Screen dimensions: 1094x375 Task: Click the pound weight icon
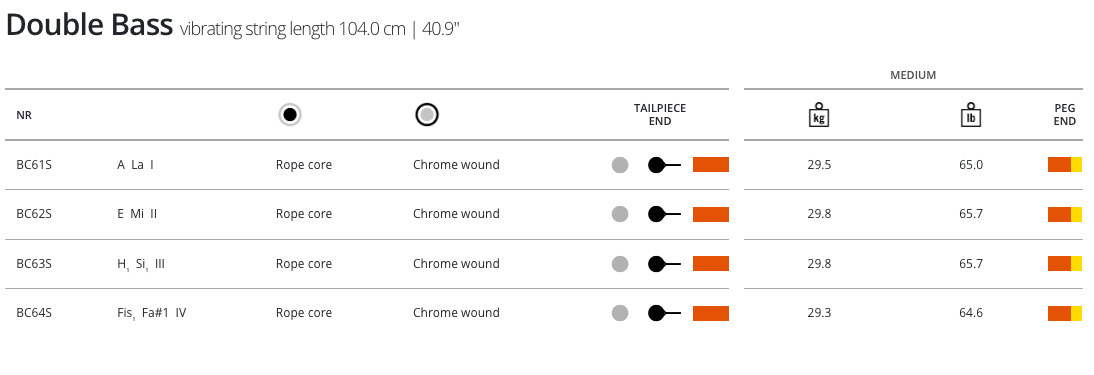(971, 115)
